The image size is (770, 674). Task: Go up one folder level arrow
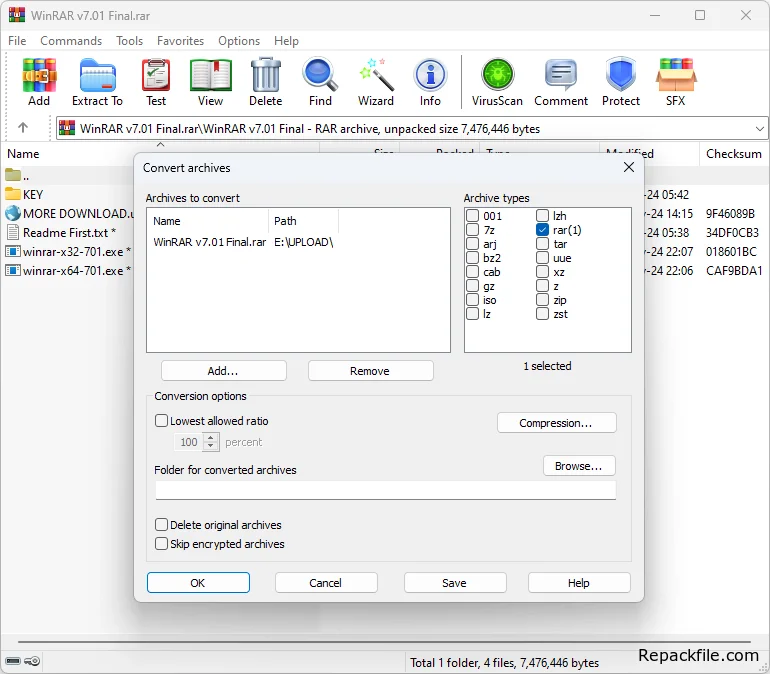click(23, 128)
